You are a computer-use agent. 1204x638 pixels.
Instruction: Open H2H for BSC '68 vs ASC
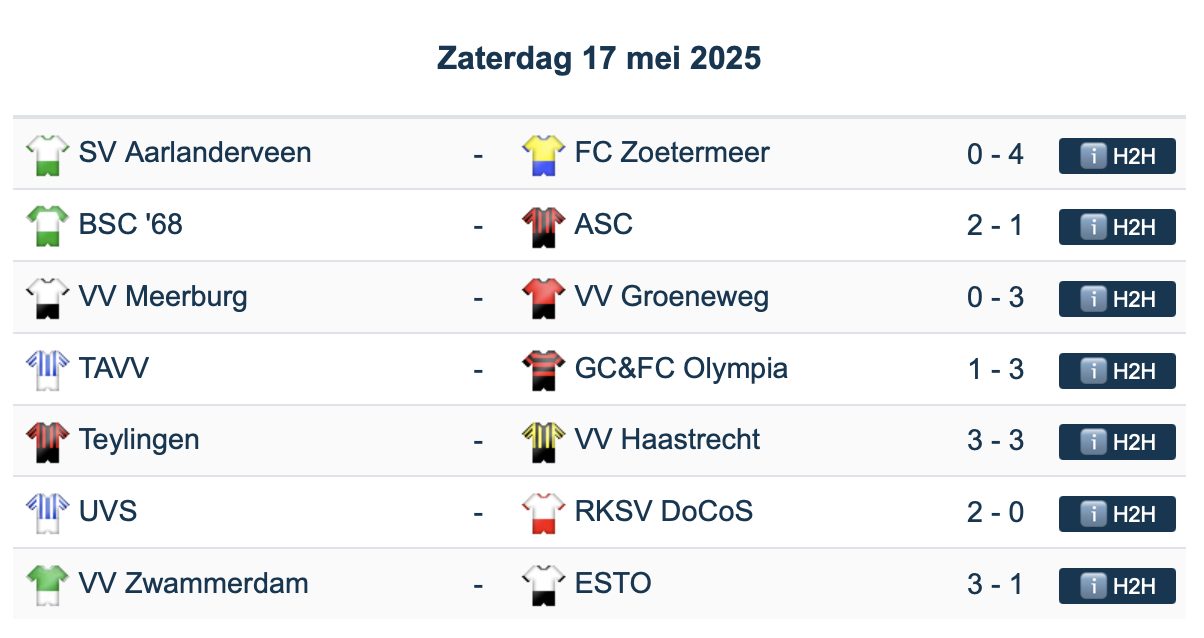(x=1117, y=227)
